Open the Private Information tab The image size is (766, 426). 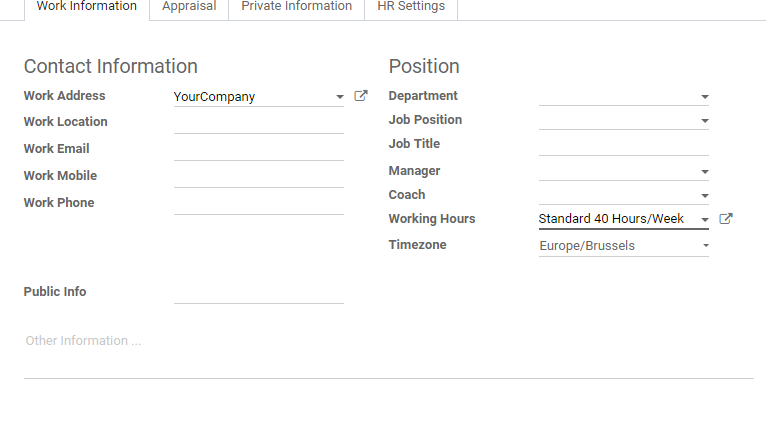tap(297, 7)
